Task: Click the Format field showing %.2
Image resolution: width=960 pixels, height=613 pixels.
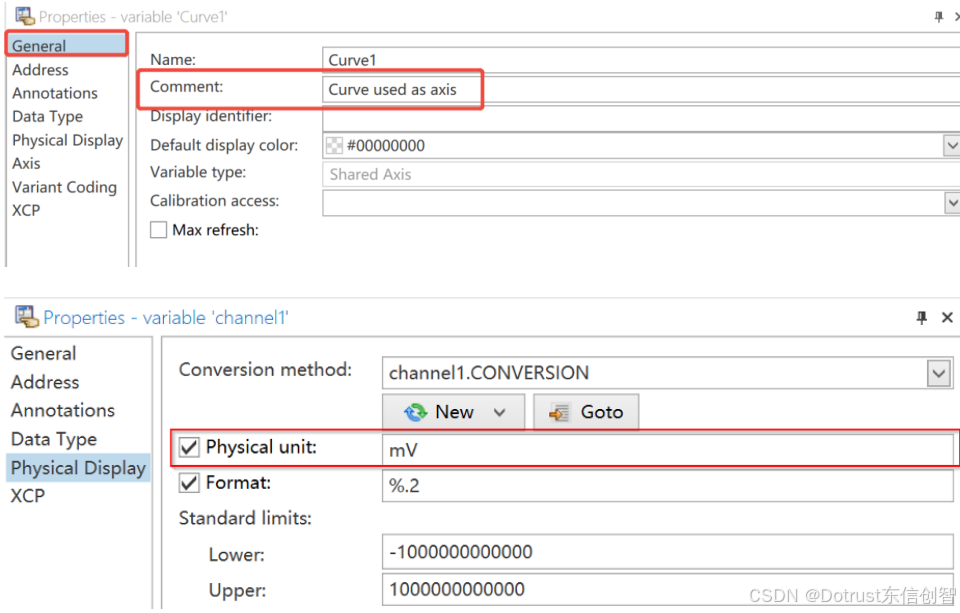Action: coord(667,486)
